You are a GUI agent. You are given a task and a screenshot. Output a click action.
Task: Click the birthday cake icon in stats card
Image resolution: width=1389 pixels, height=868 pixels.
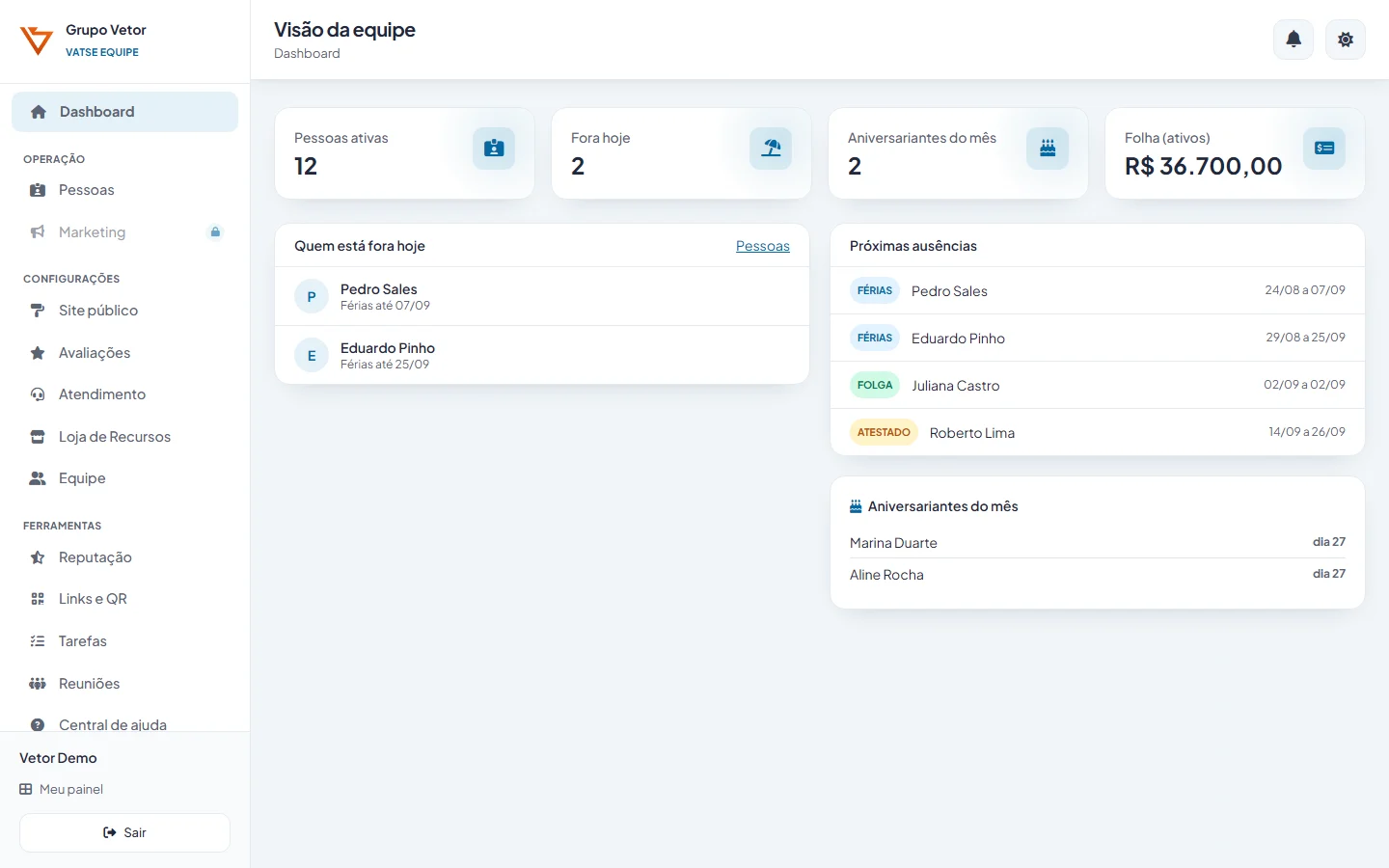click(1048, 149)
